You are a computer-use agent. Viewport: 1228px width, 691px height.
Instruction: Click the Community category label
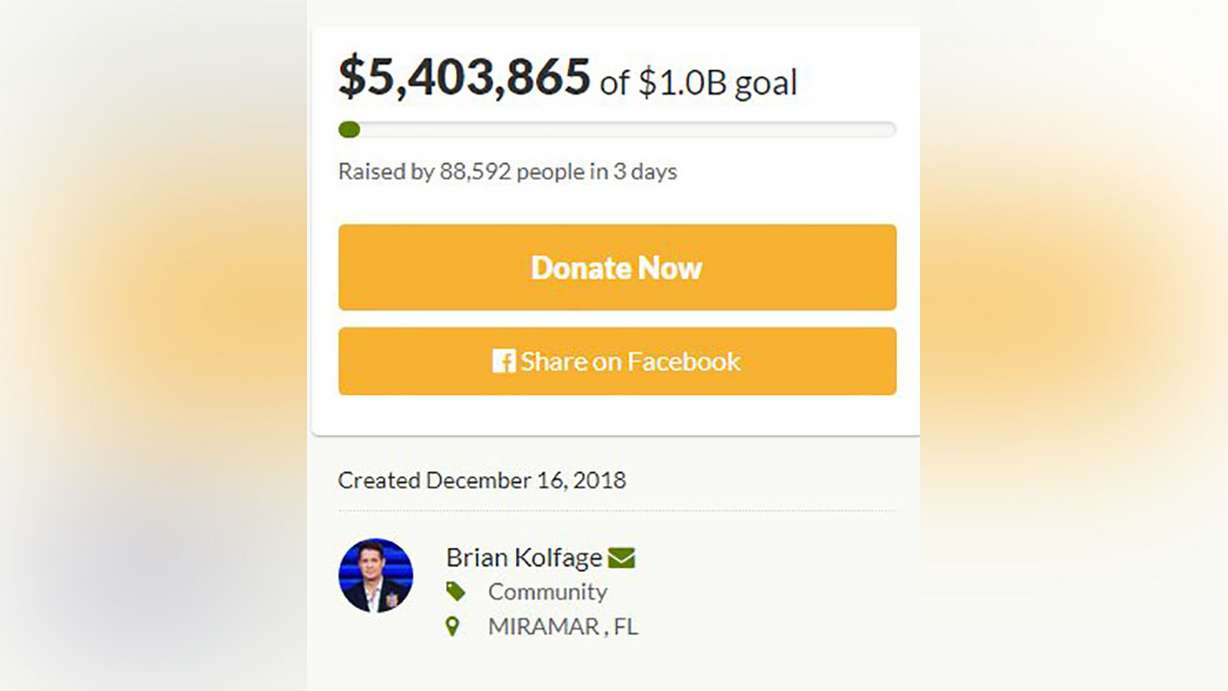click(x=548, y=591)
